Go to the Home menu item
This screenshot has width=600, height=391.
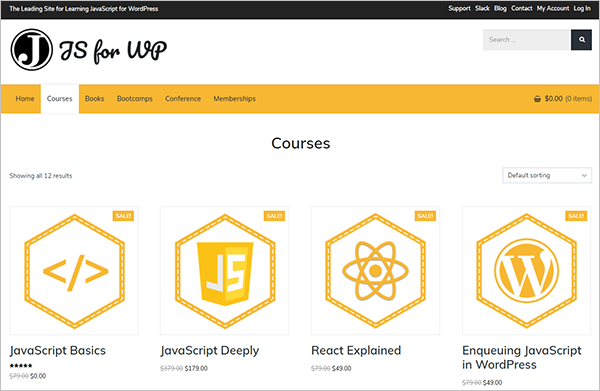click(25, 99)
